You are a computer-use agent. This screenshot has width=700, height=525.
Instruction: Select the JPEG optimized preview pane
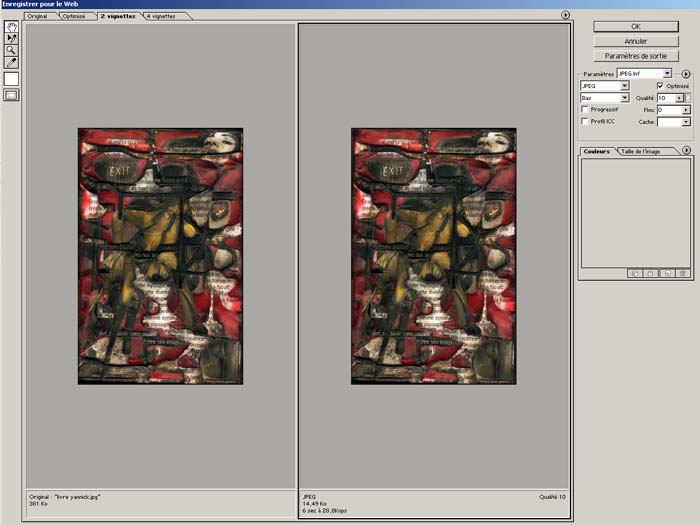[x=434, y=256]
